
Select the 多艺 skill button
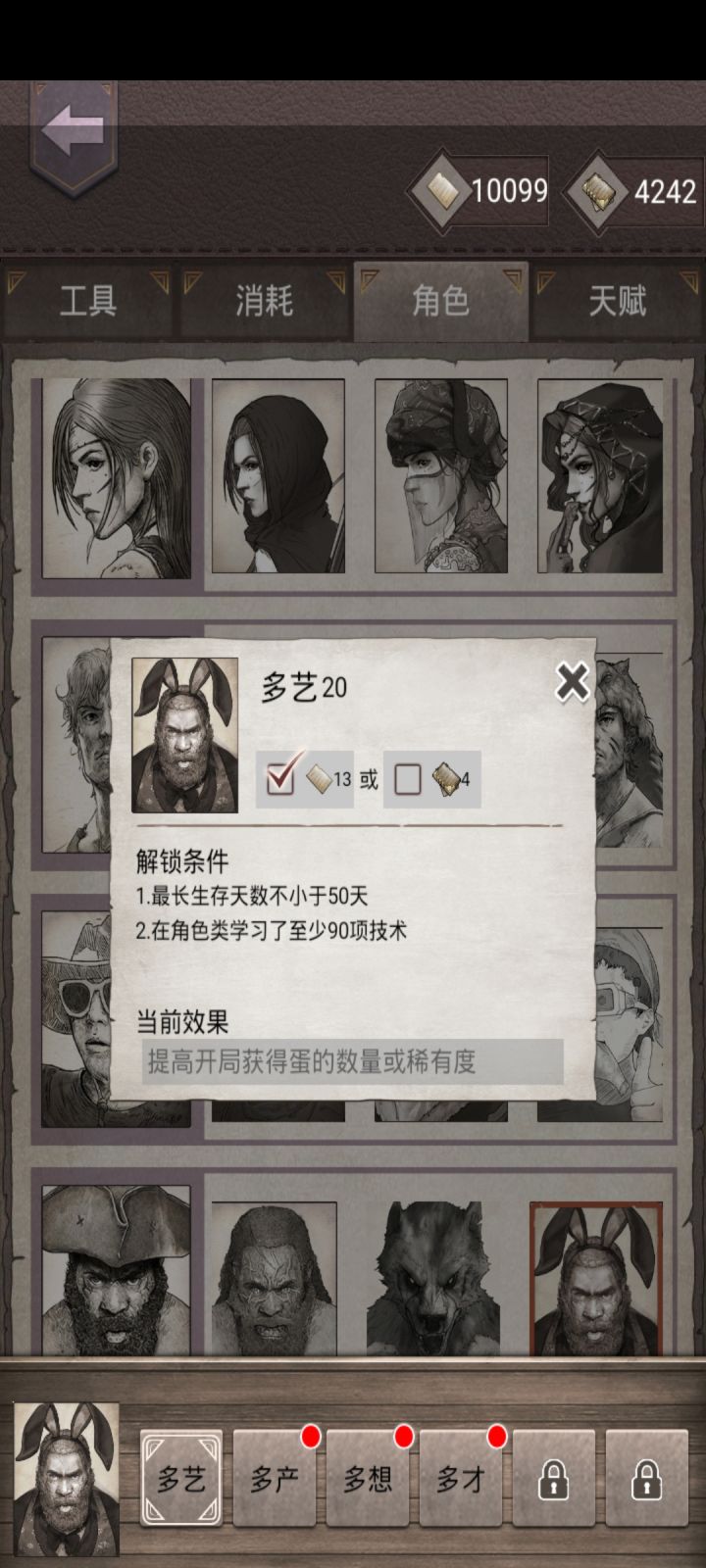(x=181, y=1478)
